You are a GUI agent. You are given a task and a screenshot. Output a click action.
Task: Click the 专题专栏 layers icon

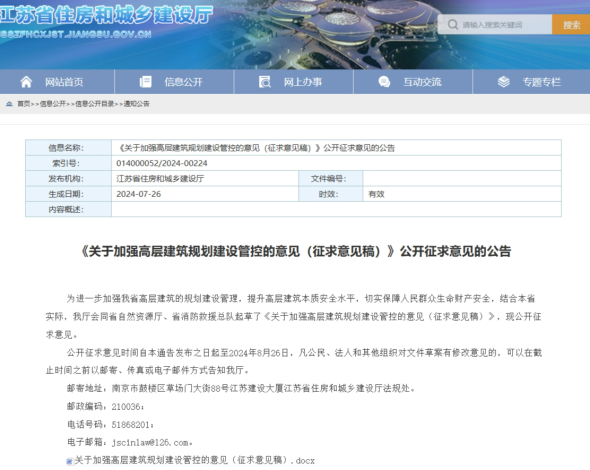pyautogui.click(x=503, y=82)
